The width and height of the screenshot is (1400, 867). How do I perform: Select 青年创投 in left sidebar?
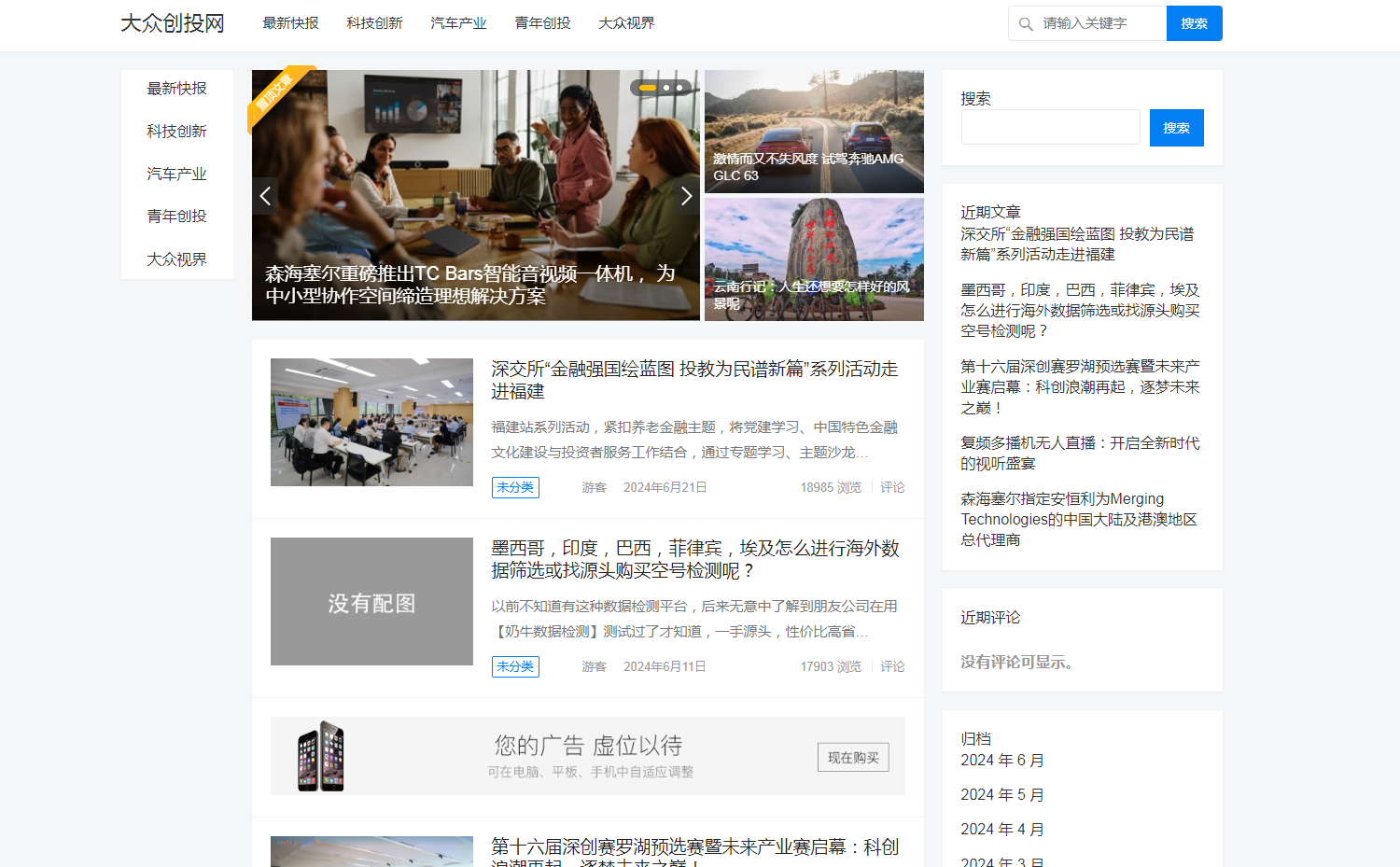(x=176, y=217)
